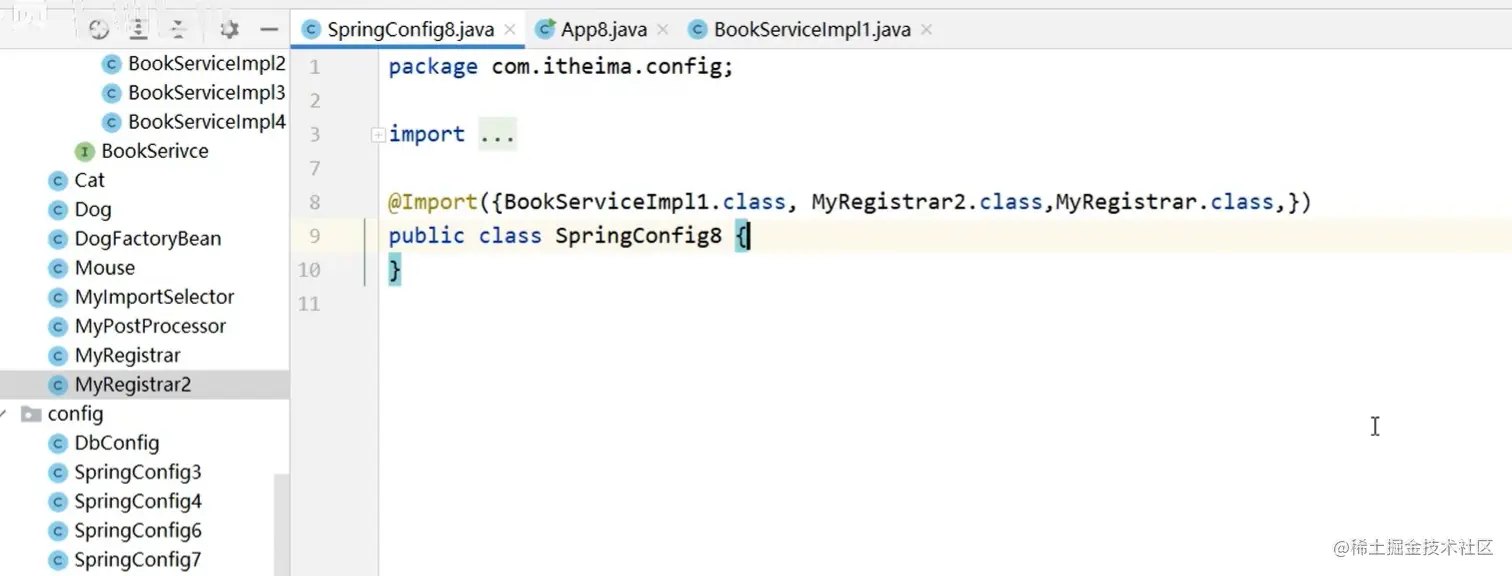Image resolution: width=1512 pixels, height=576 pixels.
Task: Switch to the SpringConfig8.java tab
Action: 410,29
